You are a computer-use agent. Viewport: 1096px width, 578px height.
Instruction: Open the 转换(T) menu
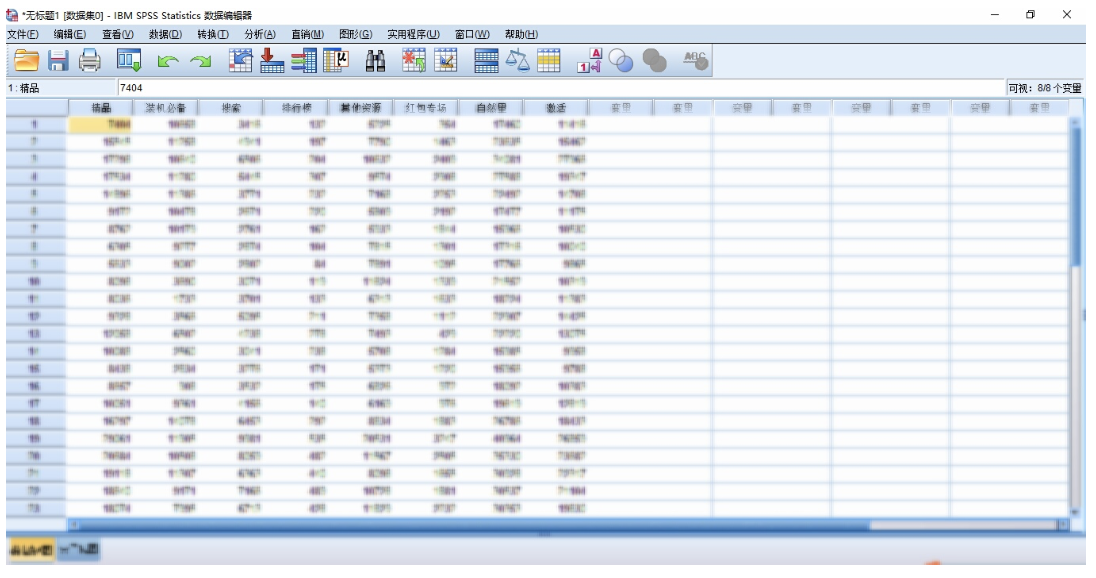point(213,34)
